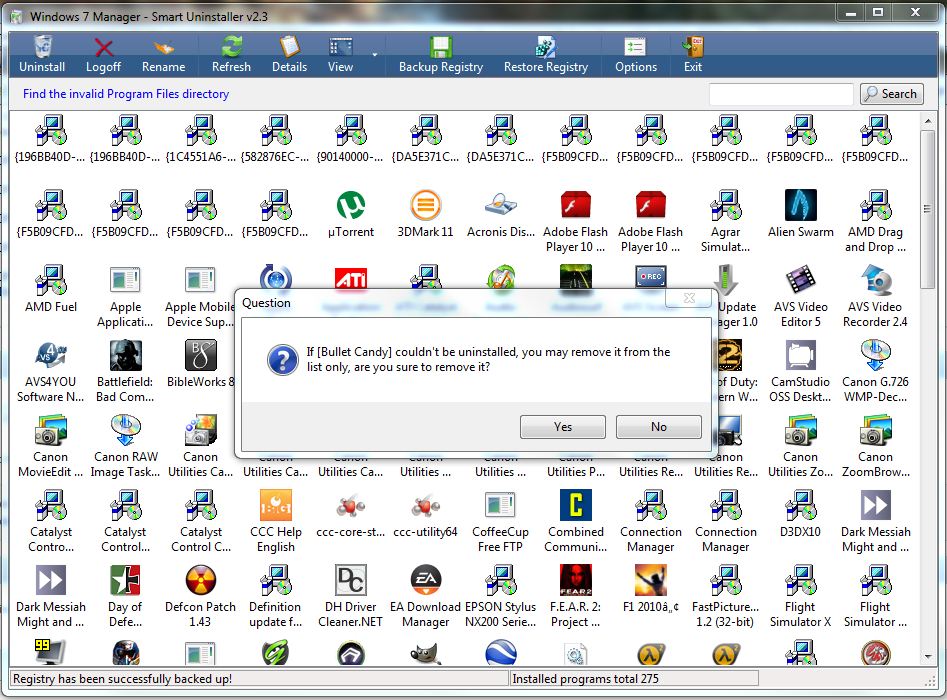Confirm removal with the Yes button
This screenshot has width=947, height=700.
point(562,427)
